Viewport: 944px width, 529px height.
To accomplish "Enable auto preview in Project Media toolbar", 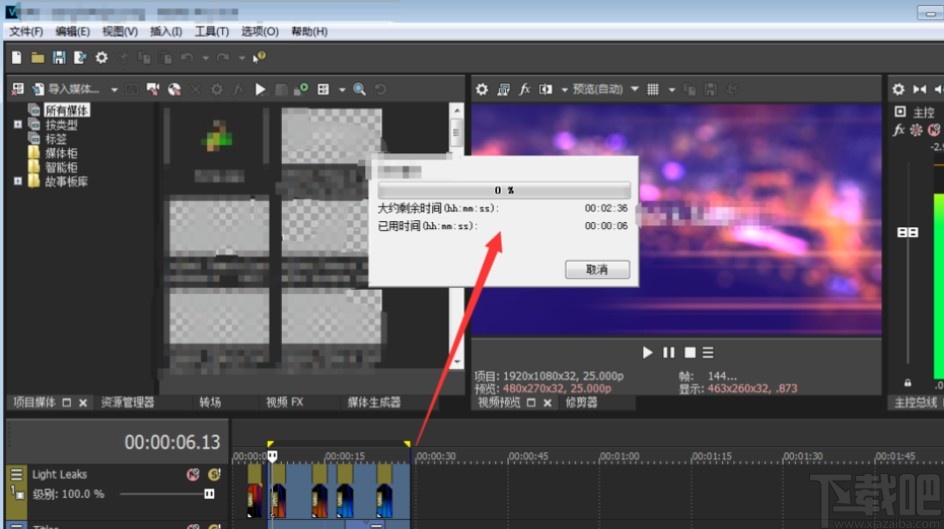I will pyautogui.click(x=300, y=89).
